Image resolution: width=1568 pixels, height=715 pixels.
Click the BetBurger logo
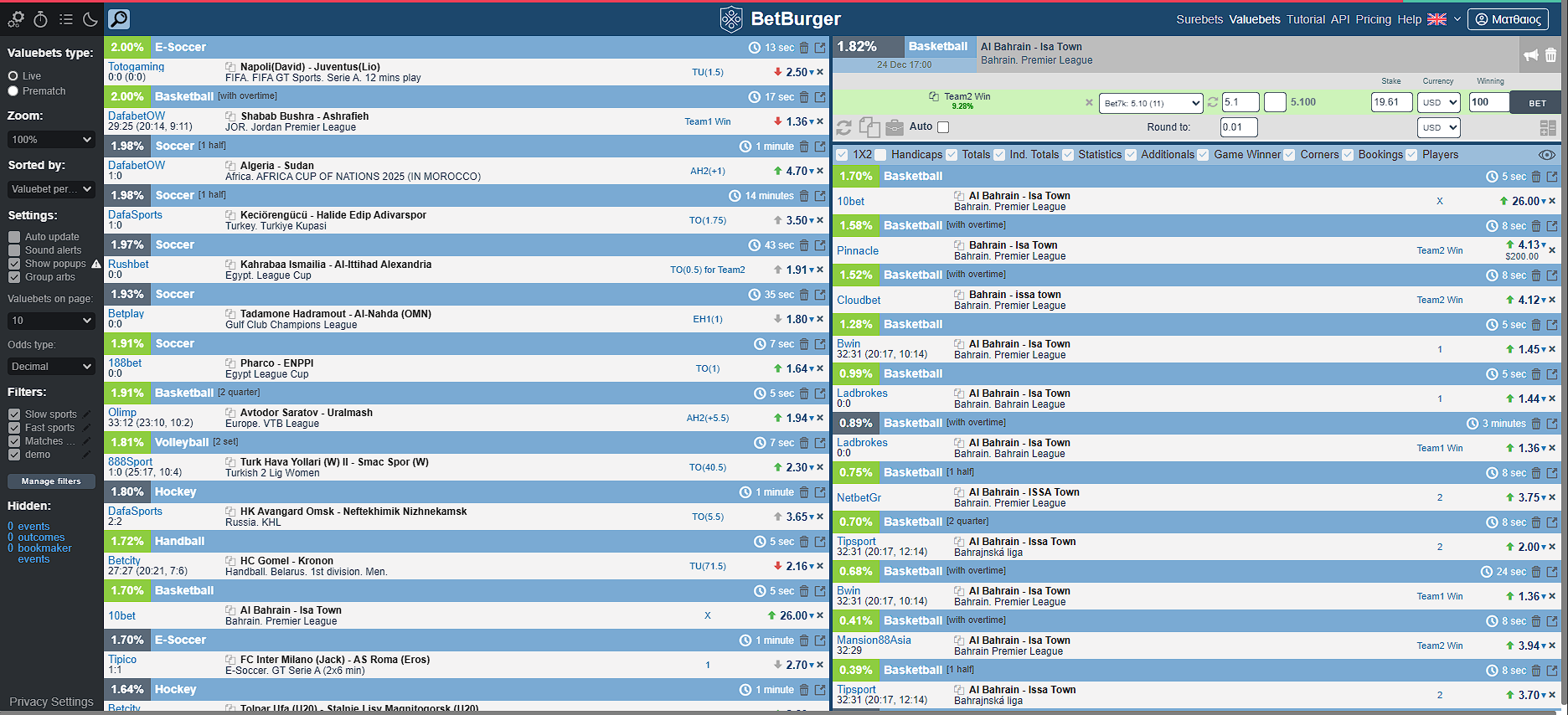click(x=781, y=18)
